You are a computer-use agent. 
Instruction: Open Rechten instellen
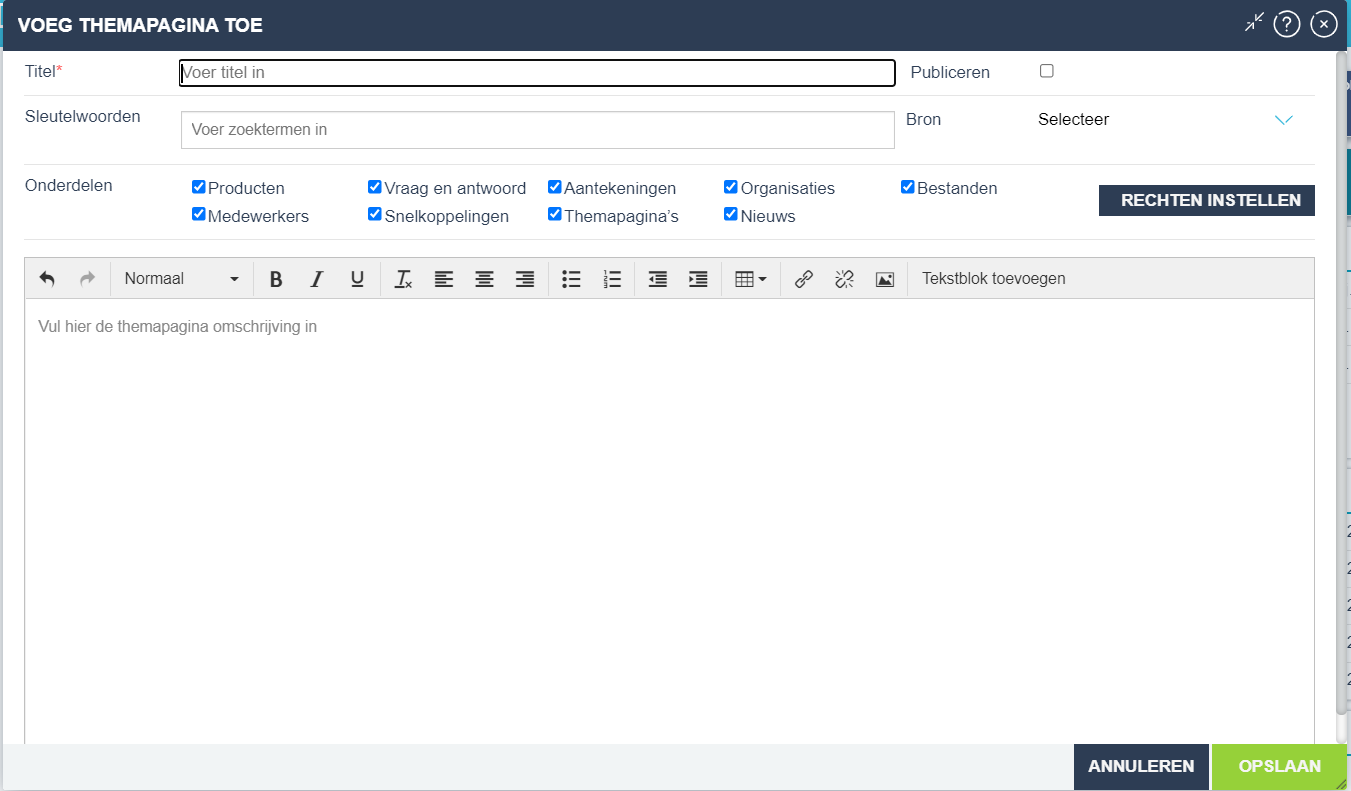click(x=1207, y=200)
